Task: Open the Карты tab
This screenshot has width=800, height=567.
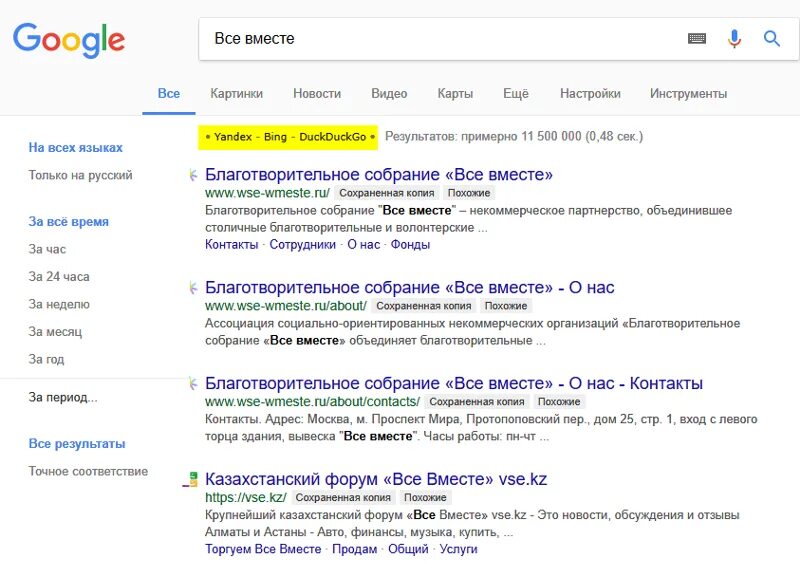Action: pyautogui.click(x=455, y=94)
